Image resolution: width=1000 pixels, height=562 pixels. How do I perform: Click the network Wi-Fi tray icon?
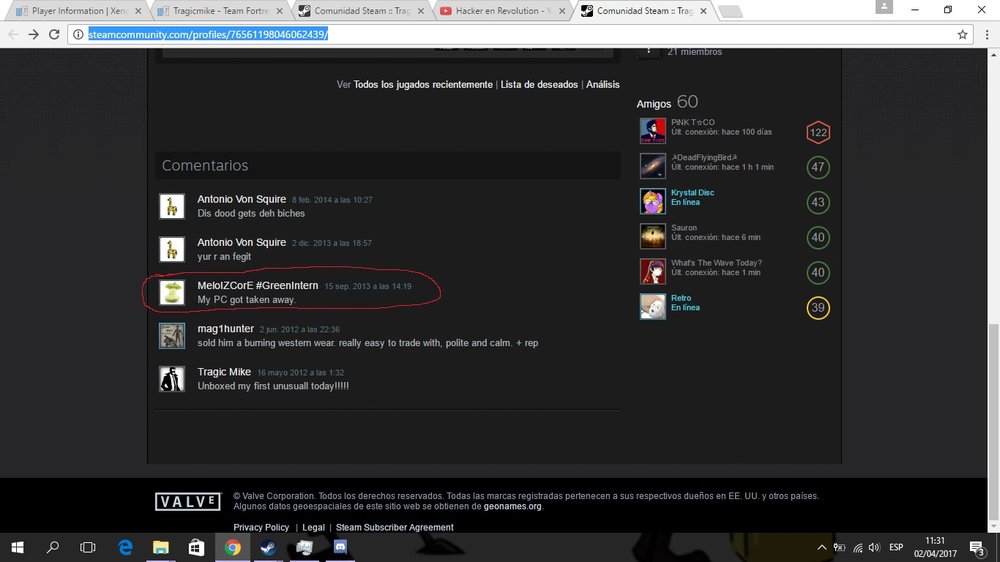click(x=857, y=547)
